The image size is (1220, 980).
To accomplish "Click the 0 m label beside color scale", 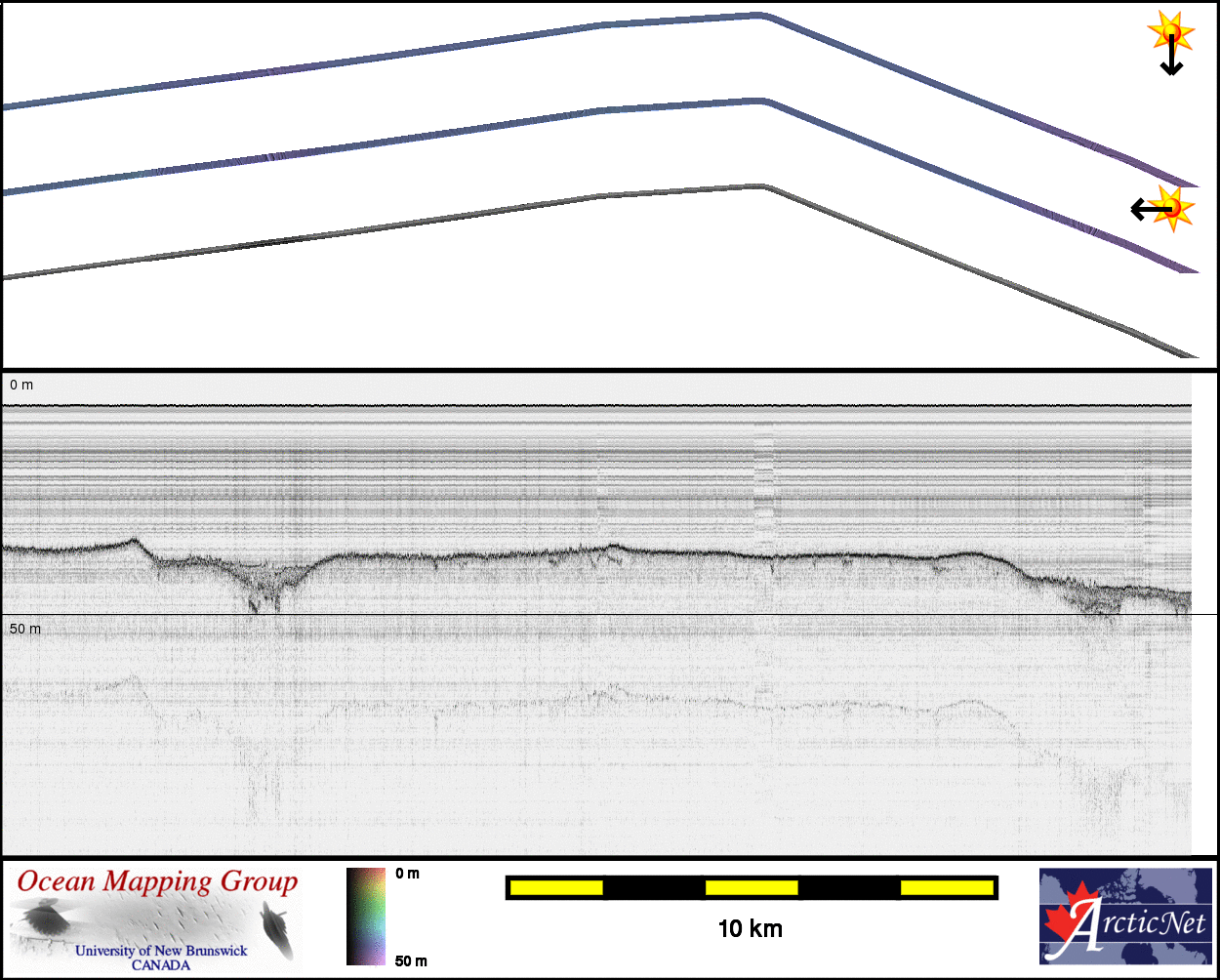I will pyautogui.click(x=407, y=874).
